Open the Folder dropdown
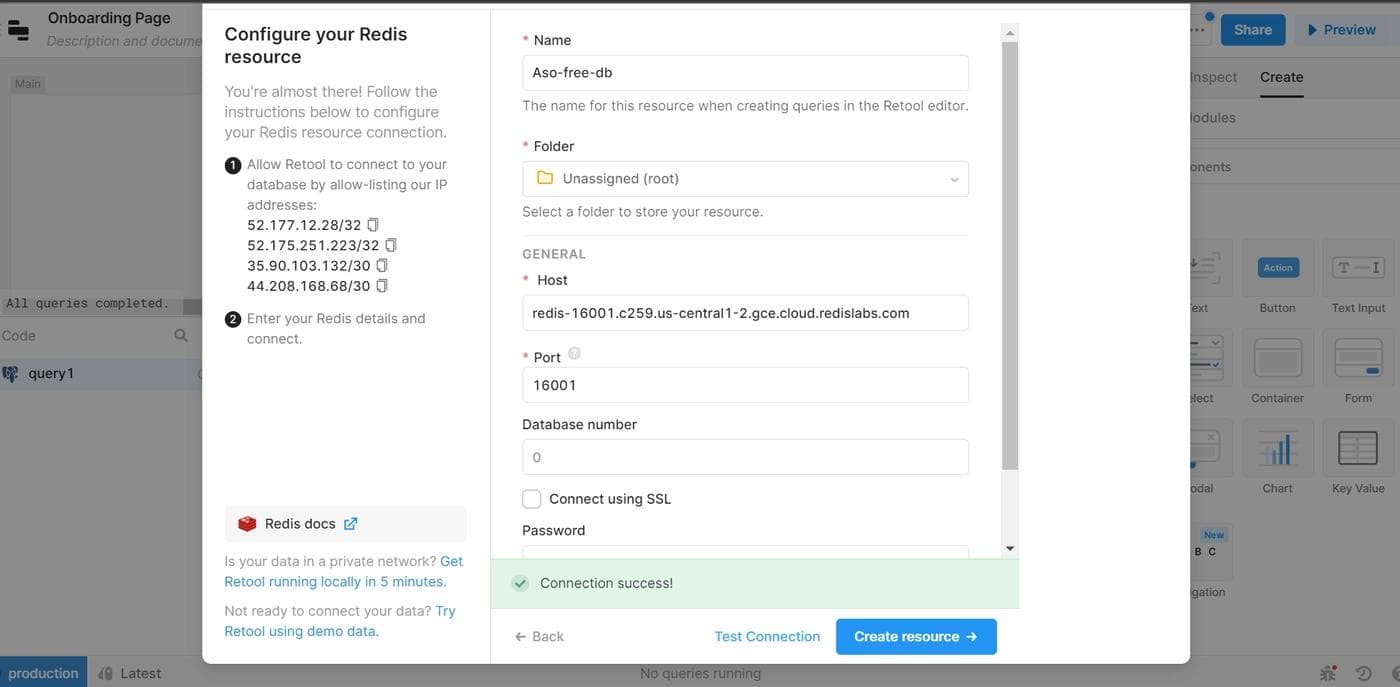Screen dimensions: 1400x687 [x=745, y=179]
